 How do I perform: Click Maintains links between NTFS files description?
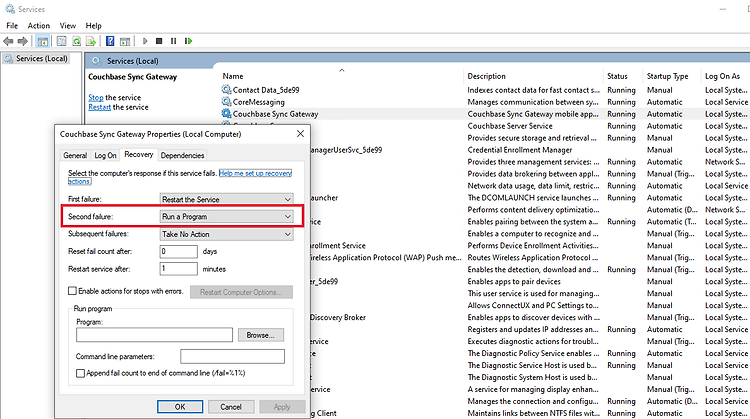pyautogui.click(x=533, y=413)
